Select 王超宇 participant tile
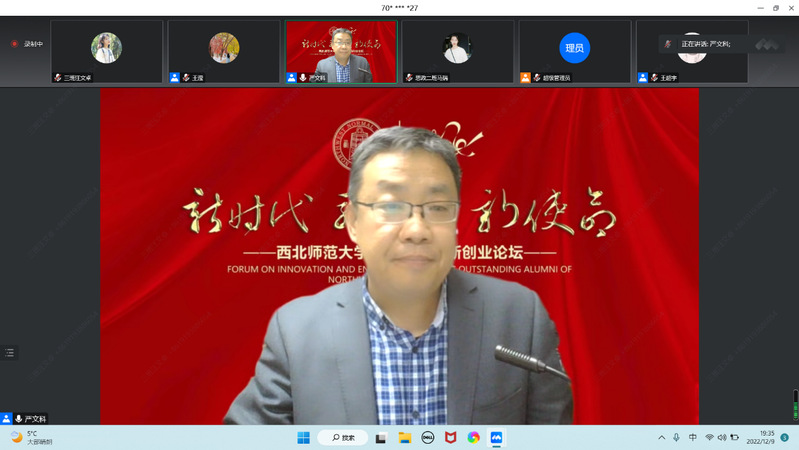799x450 pixels. pos(691,50)
